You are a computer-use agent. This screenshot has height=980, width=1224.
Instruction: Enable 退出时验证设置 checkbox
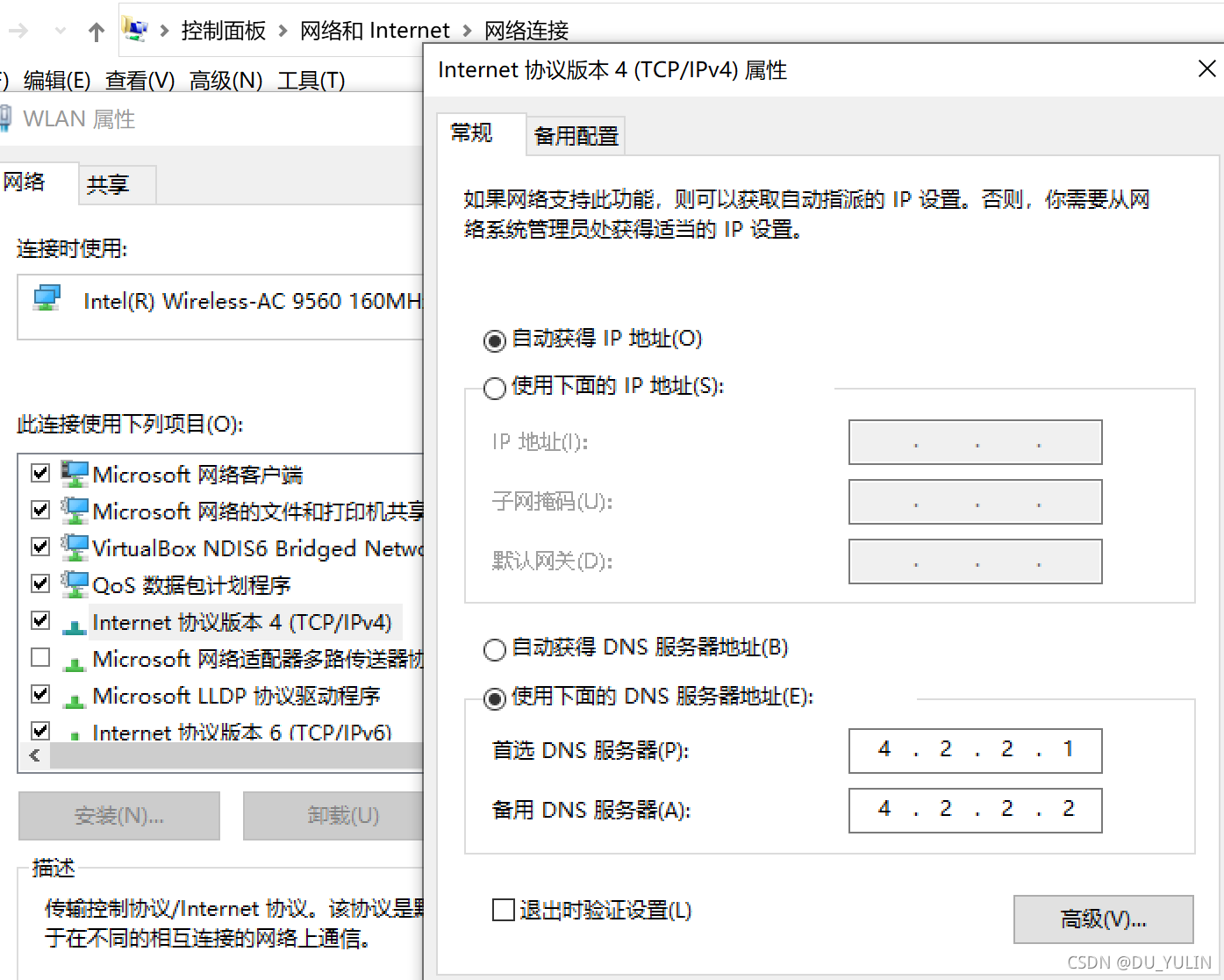(504, 910)
